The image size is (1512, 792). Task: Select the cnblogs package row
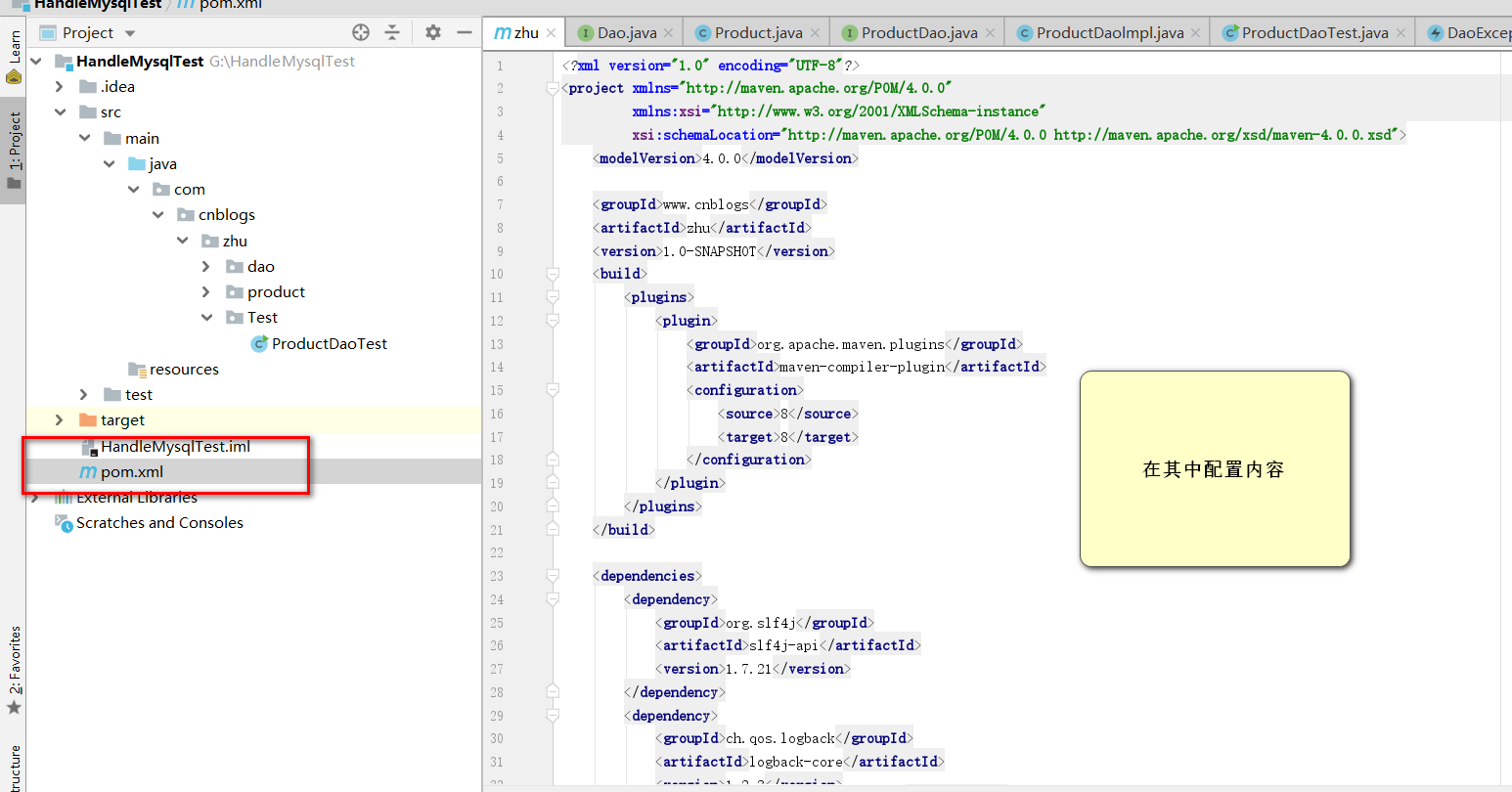pyautogui.click(x=253, y=214)
